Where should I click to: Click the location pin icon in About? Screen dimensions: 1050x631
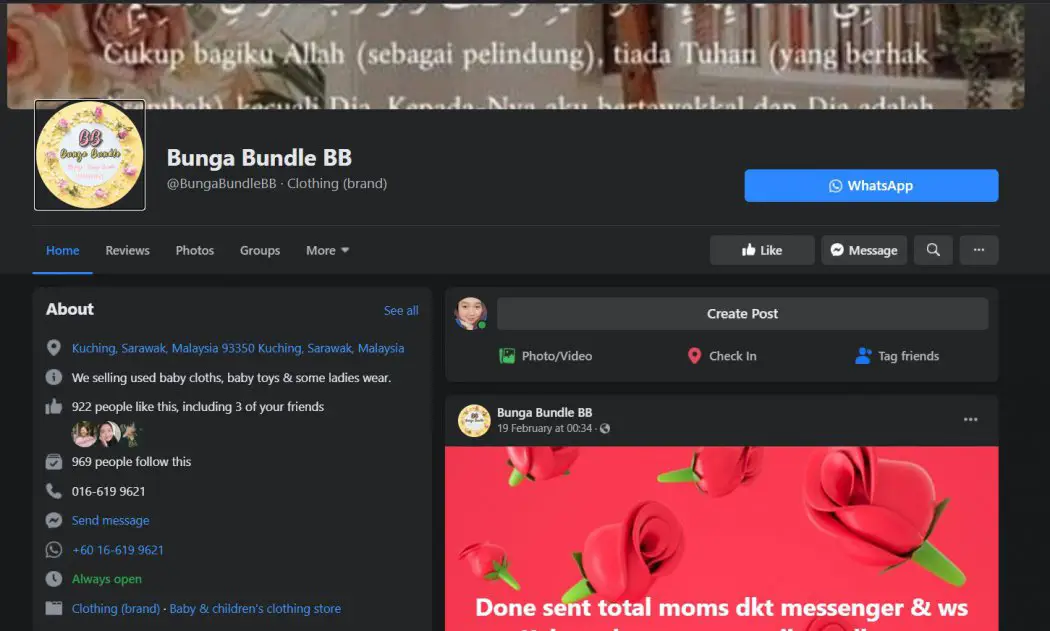point(54,348)
